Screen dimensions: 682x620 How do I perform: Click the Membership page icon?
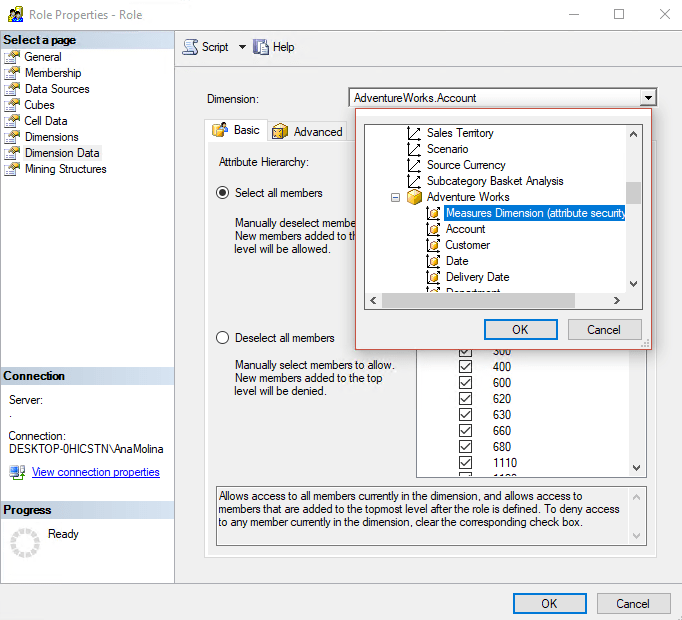[12, 73]
